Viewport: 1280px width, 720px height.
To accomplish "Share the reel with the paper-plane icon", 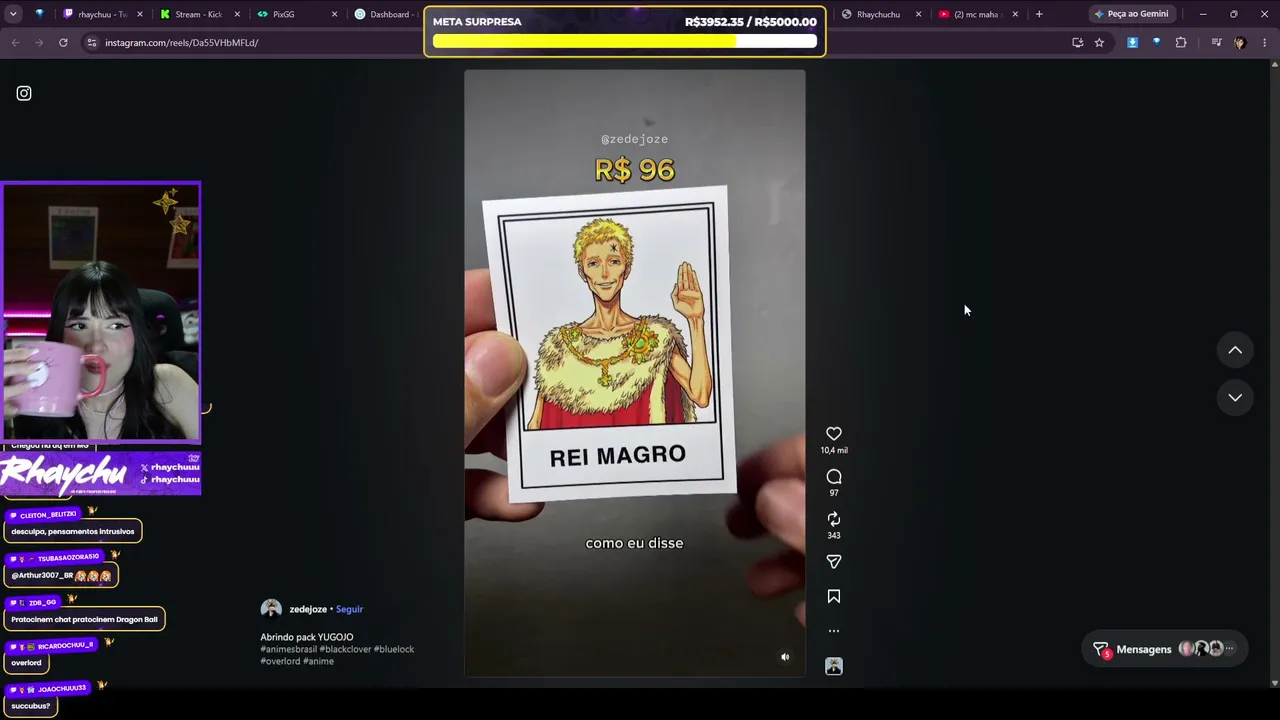I will coord(834,562).
